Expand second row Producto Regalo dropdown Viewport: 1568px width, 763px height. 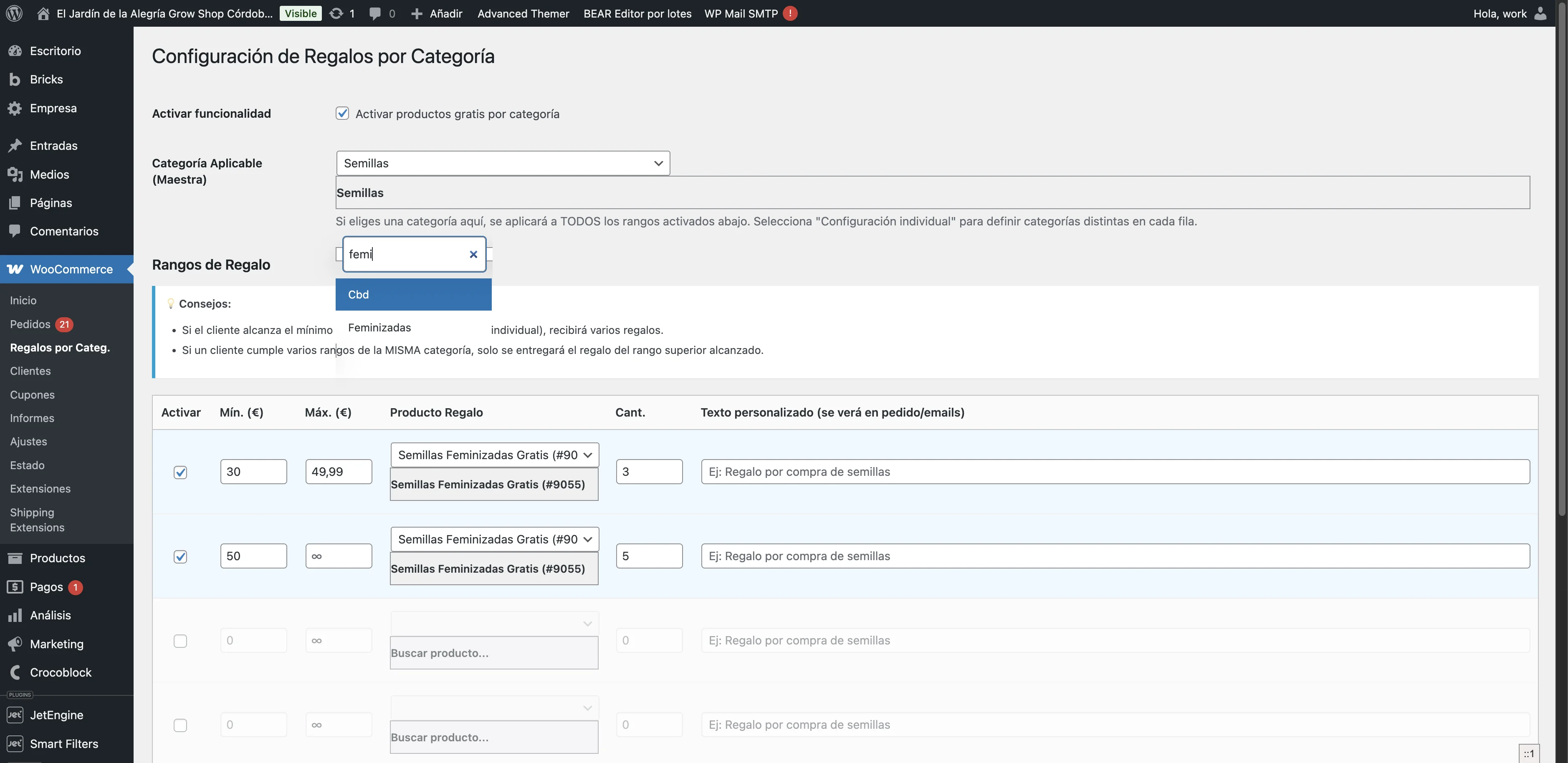(x=494, y=539)
